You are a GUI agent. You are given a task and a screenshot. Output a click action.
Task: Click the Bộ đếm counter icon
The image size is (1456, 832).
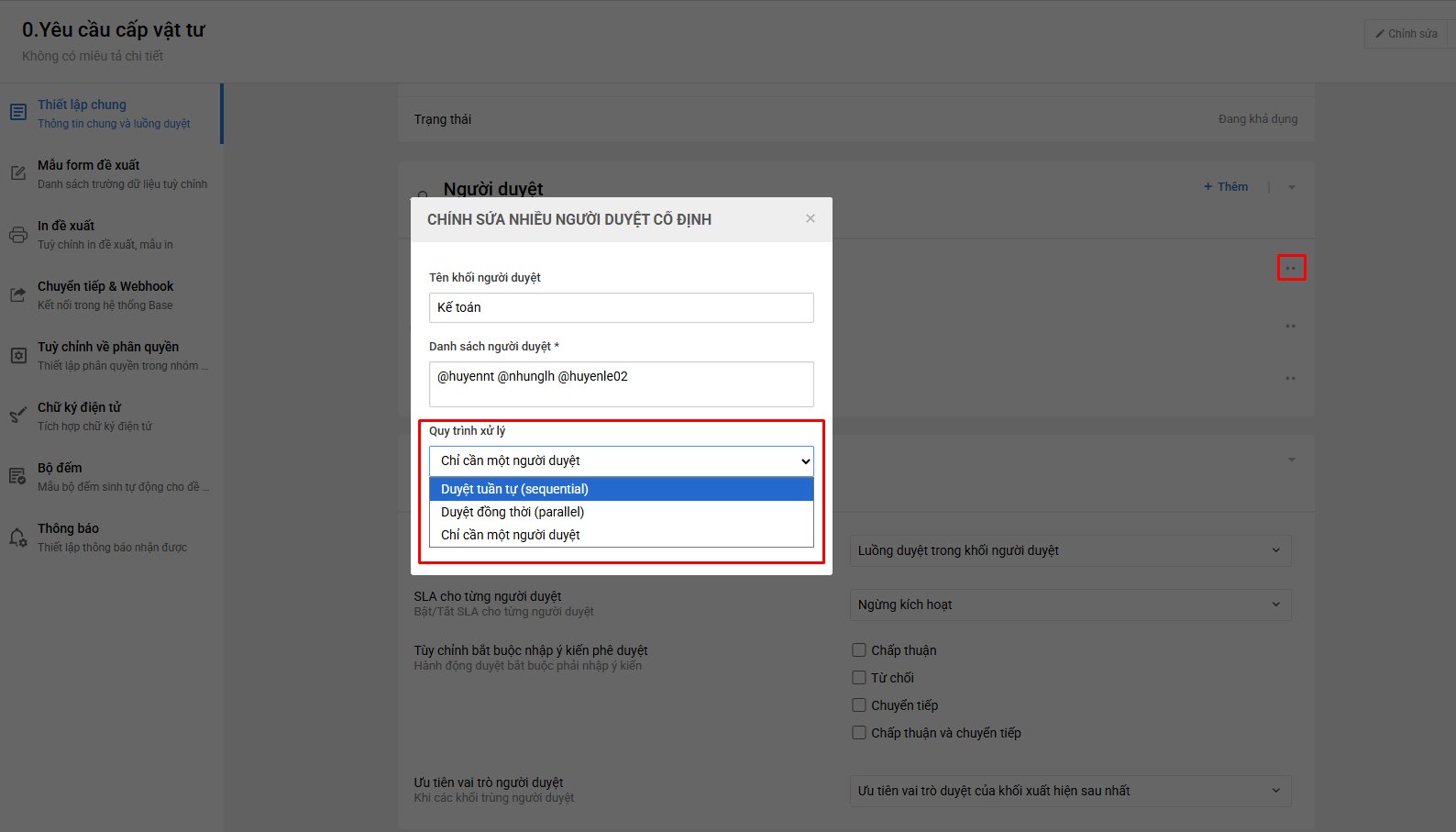(x=18, y=476)
